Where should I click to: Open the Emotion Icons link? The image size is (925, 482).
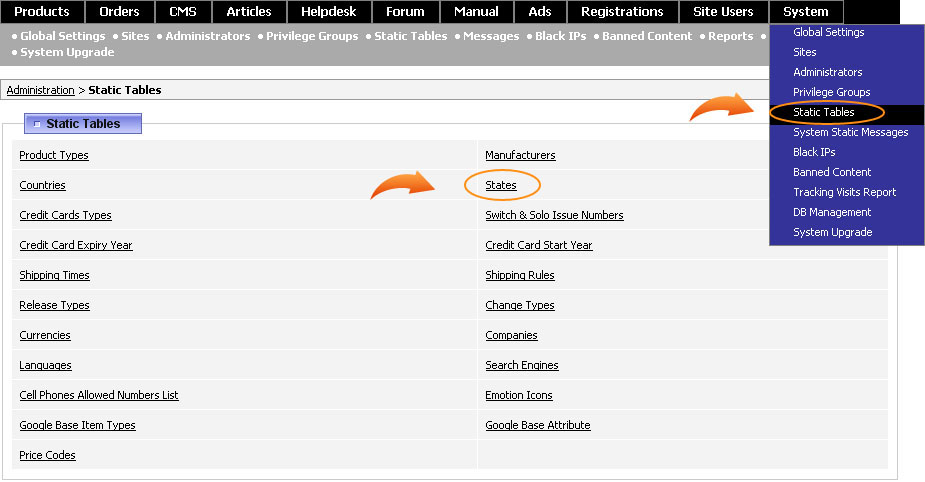(x=519, y=395)
